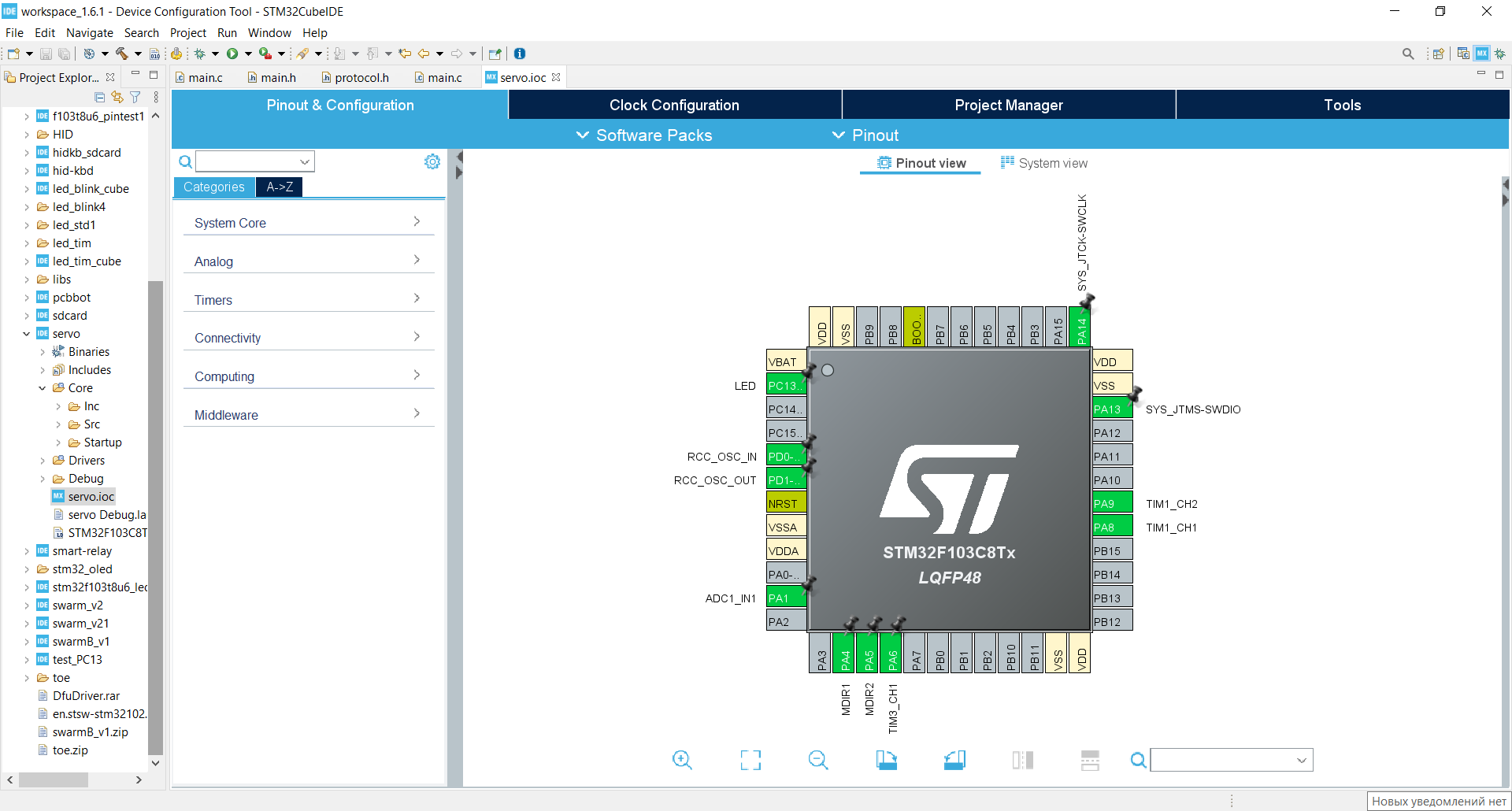Click pin PA6 on the chip bottom

892,653
